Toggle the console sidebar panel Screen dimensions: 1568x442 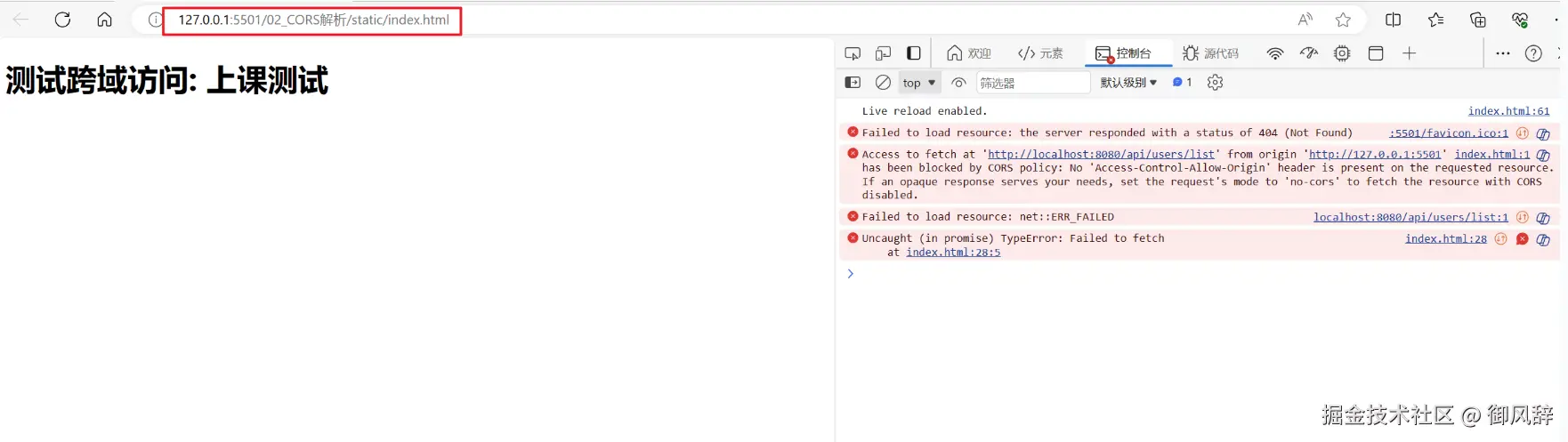pos(853,83)
